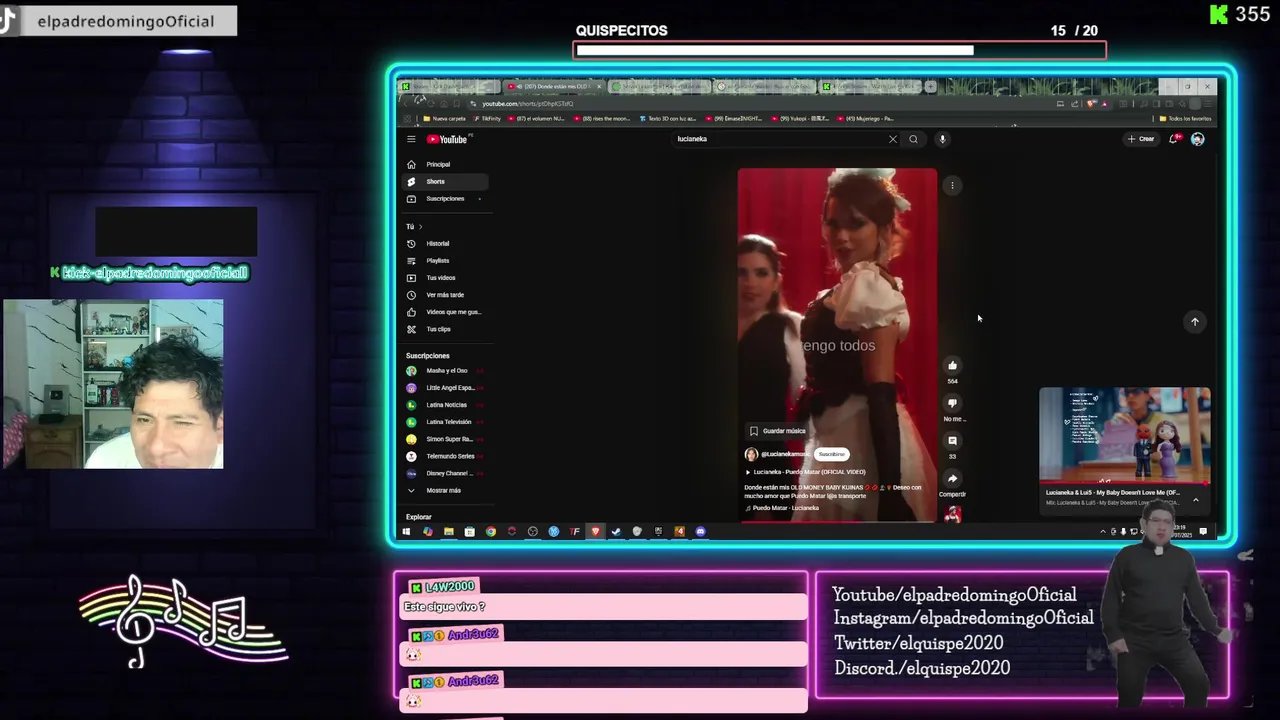
Task: Open the account avatar menu
Action: coord(1197,139)
